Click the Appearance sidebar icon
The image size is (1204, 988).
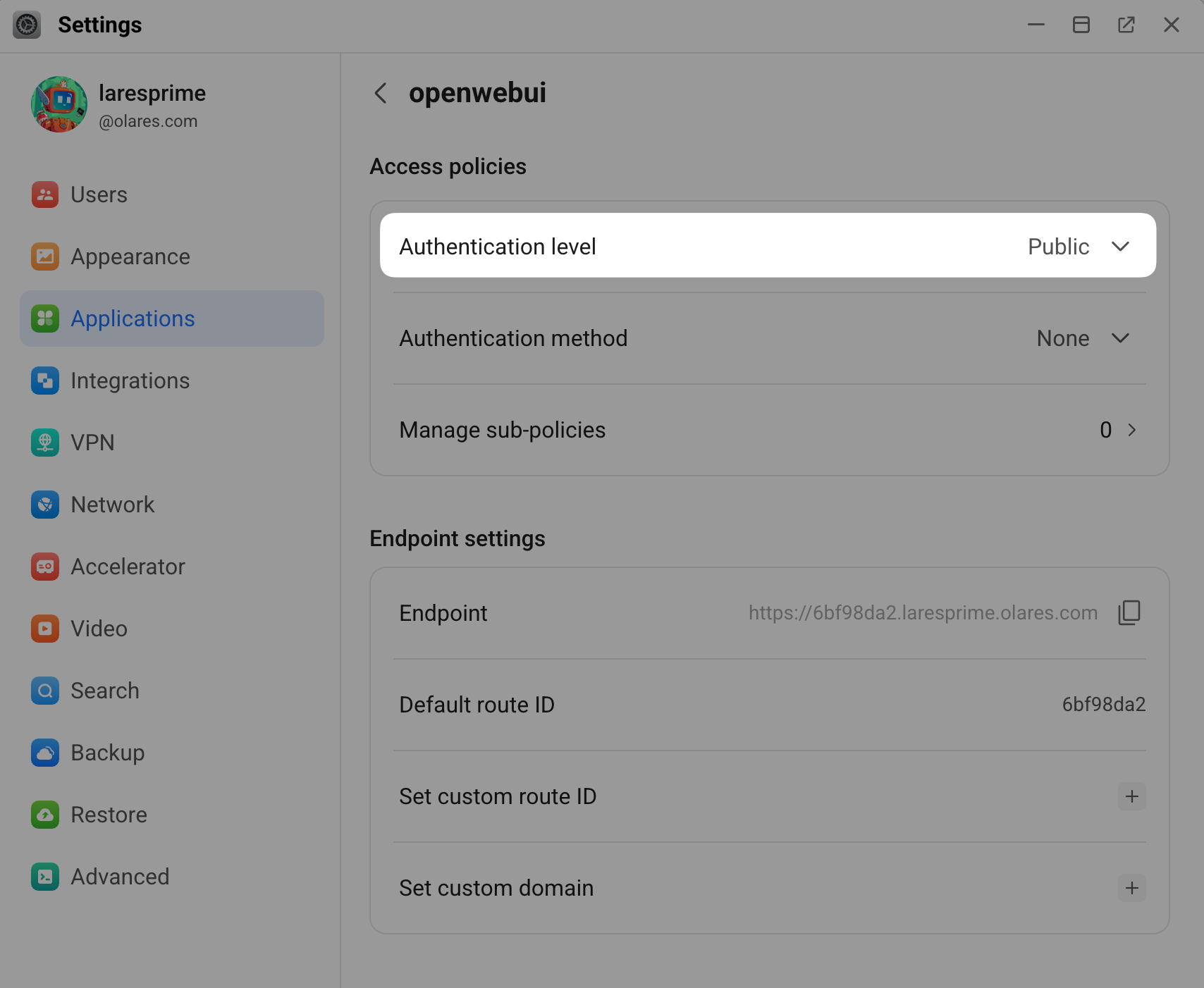tap(45, 257)
